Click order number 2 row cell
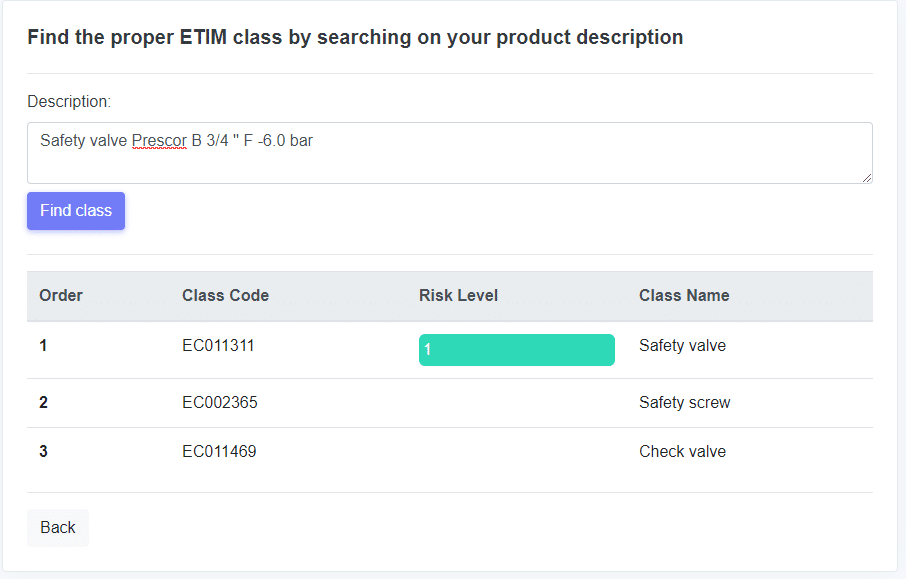 (43, 402)
